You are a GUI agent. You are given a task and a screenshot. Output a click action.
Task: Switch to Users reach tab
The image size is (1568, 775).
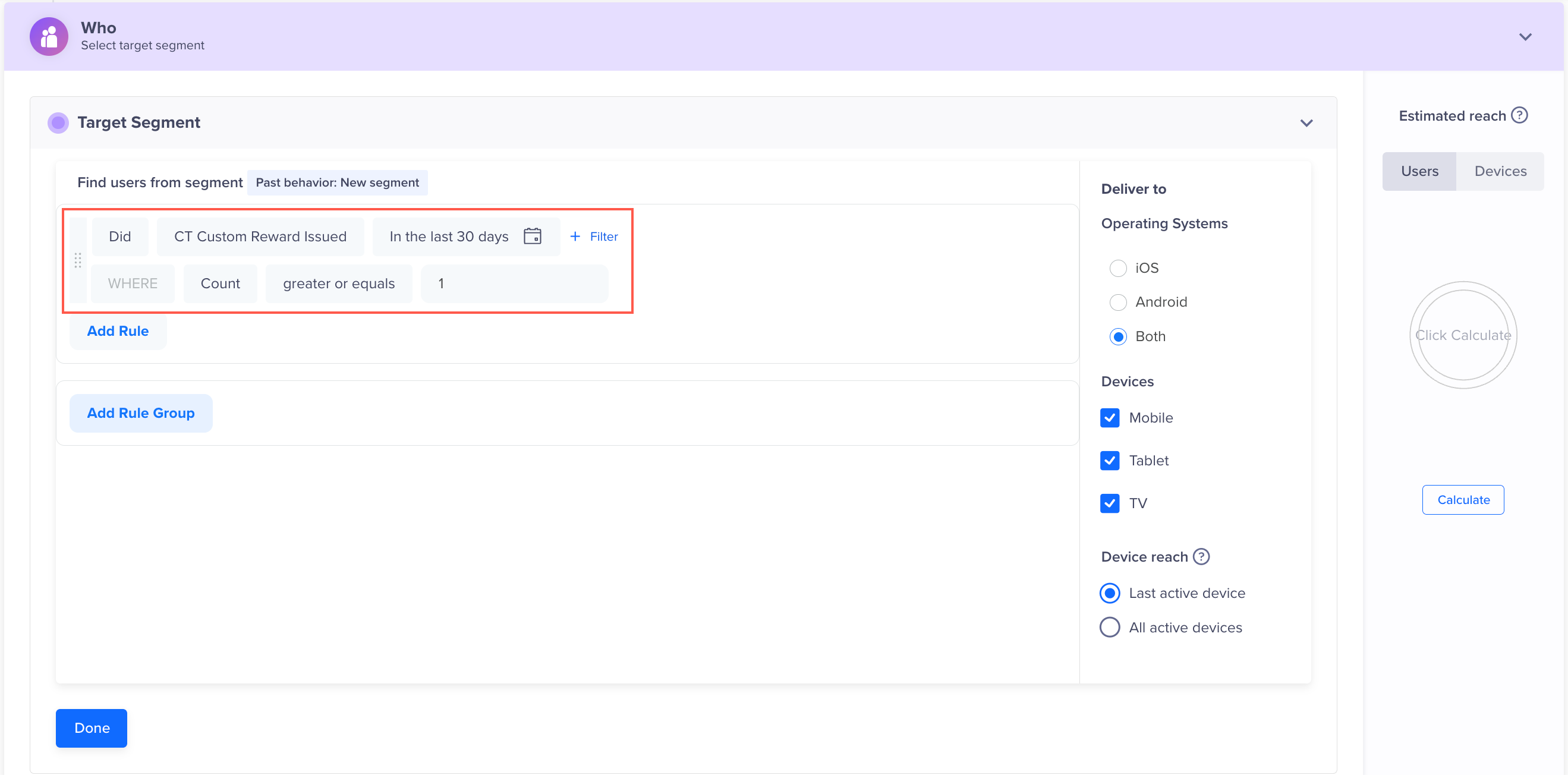click(x=1419, y=171)
